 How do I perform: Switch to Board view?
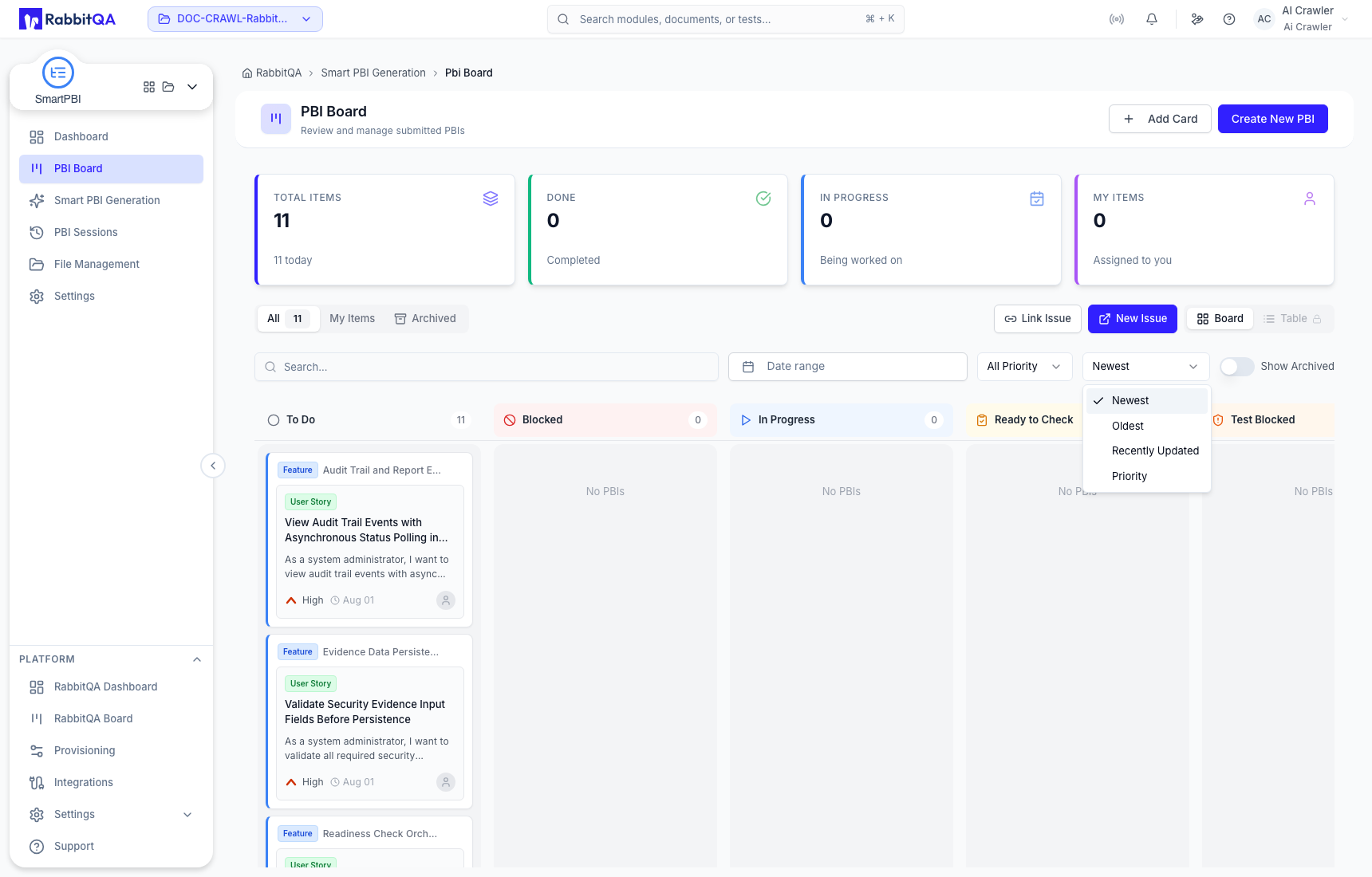pyautogui.click(x=1220, y=319)
